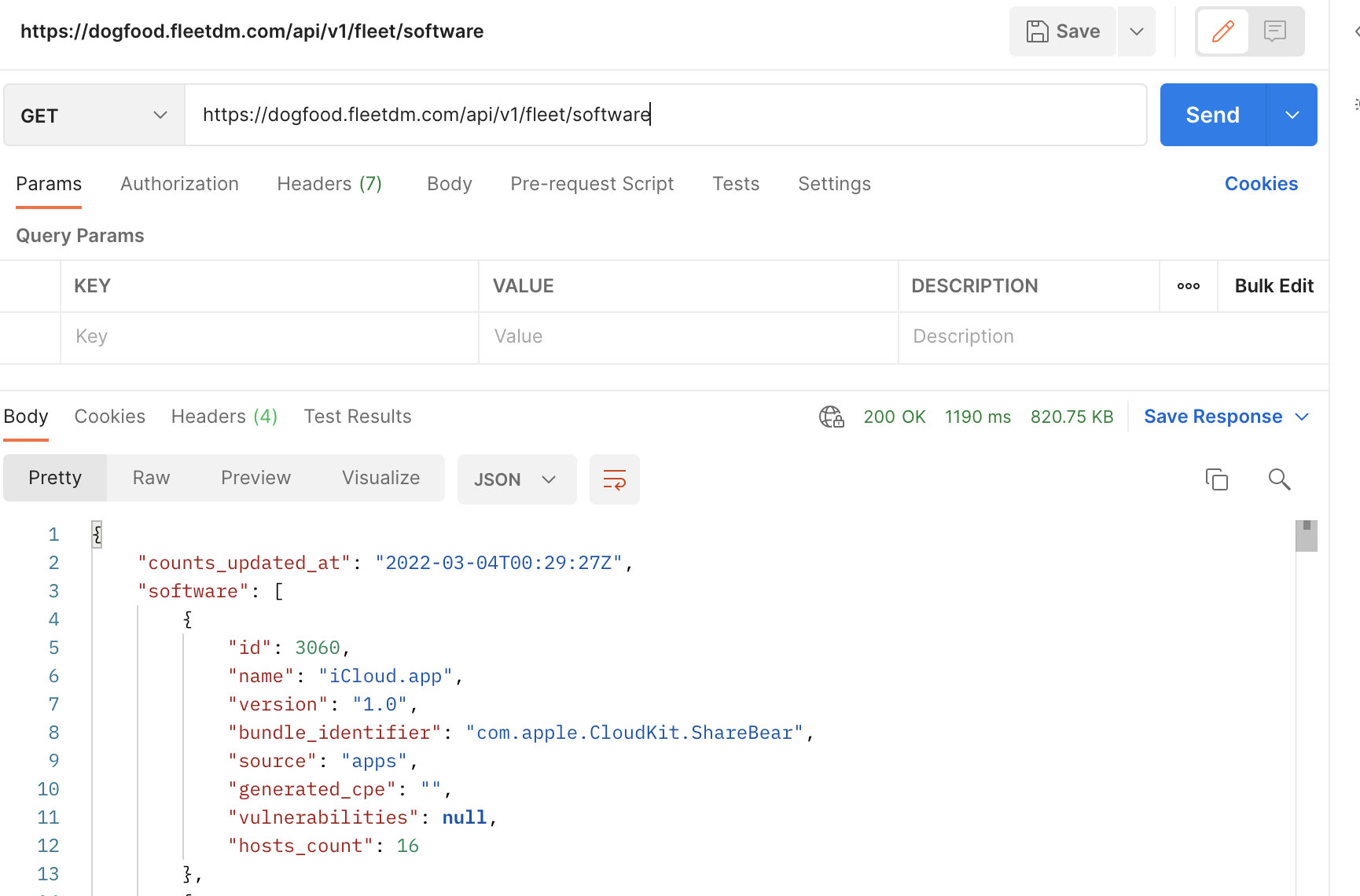
Task: Toggle line wrapping in the response viewer
Action: click(x=615, y=479)
